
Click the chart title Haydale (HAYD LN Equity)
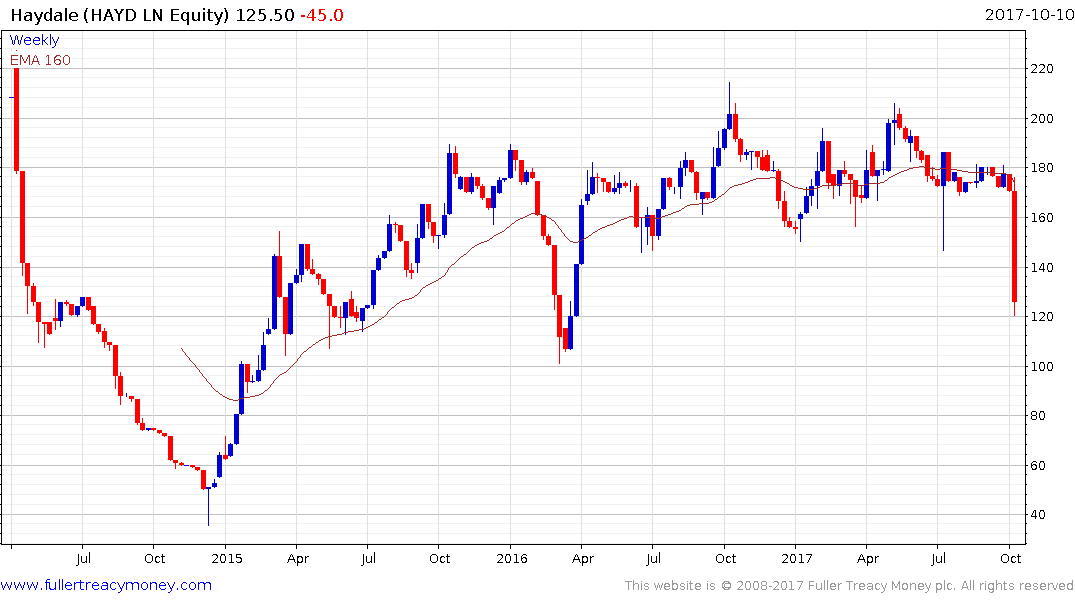click(x=120, y=14)
